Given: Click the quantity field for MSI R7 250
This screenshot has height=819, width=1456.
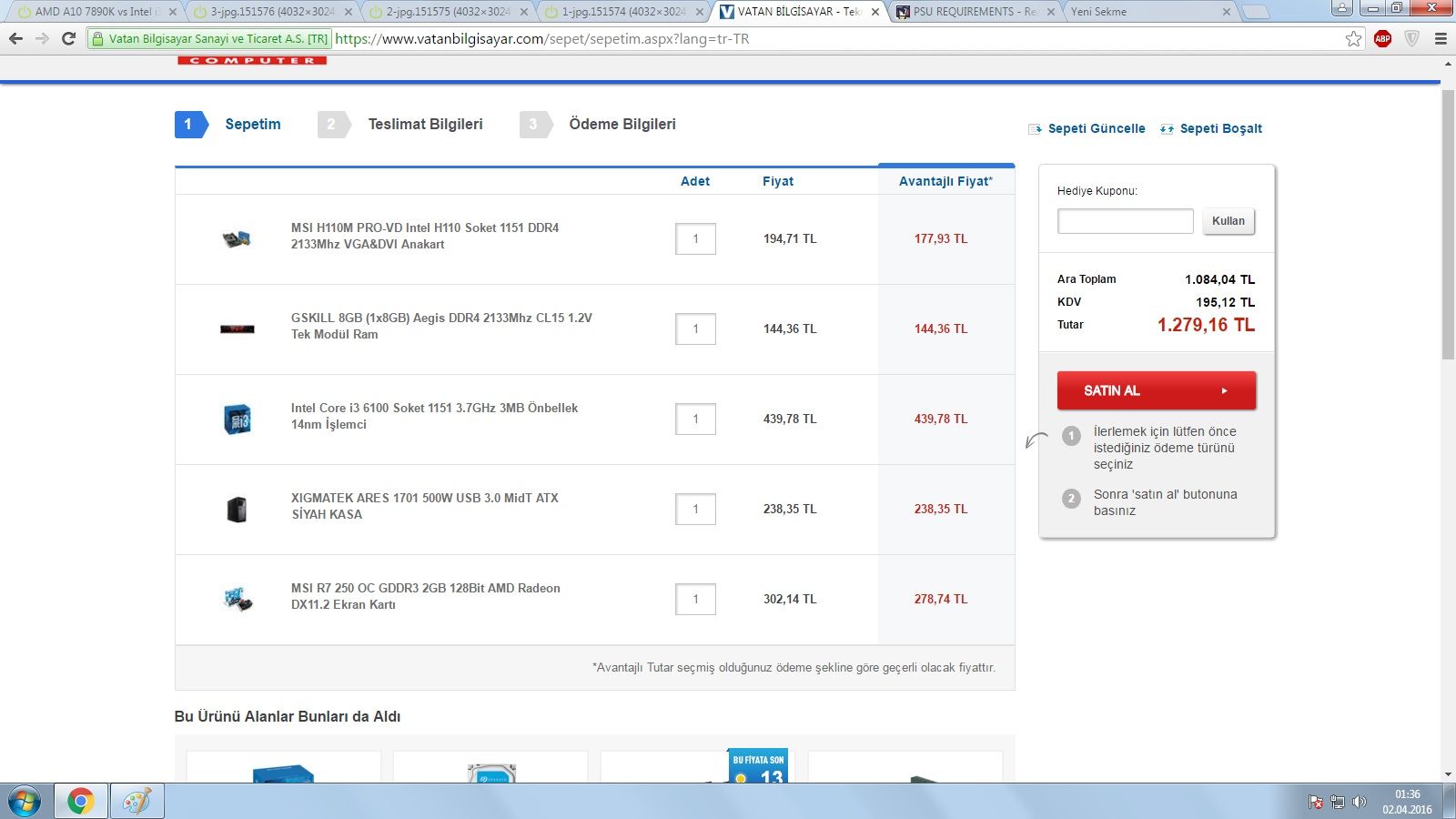Looking at the screenshot, I should click(695, 599).
